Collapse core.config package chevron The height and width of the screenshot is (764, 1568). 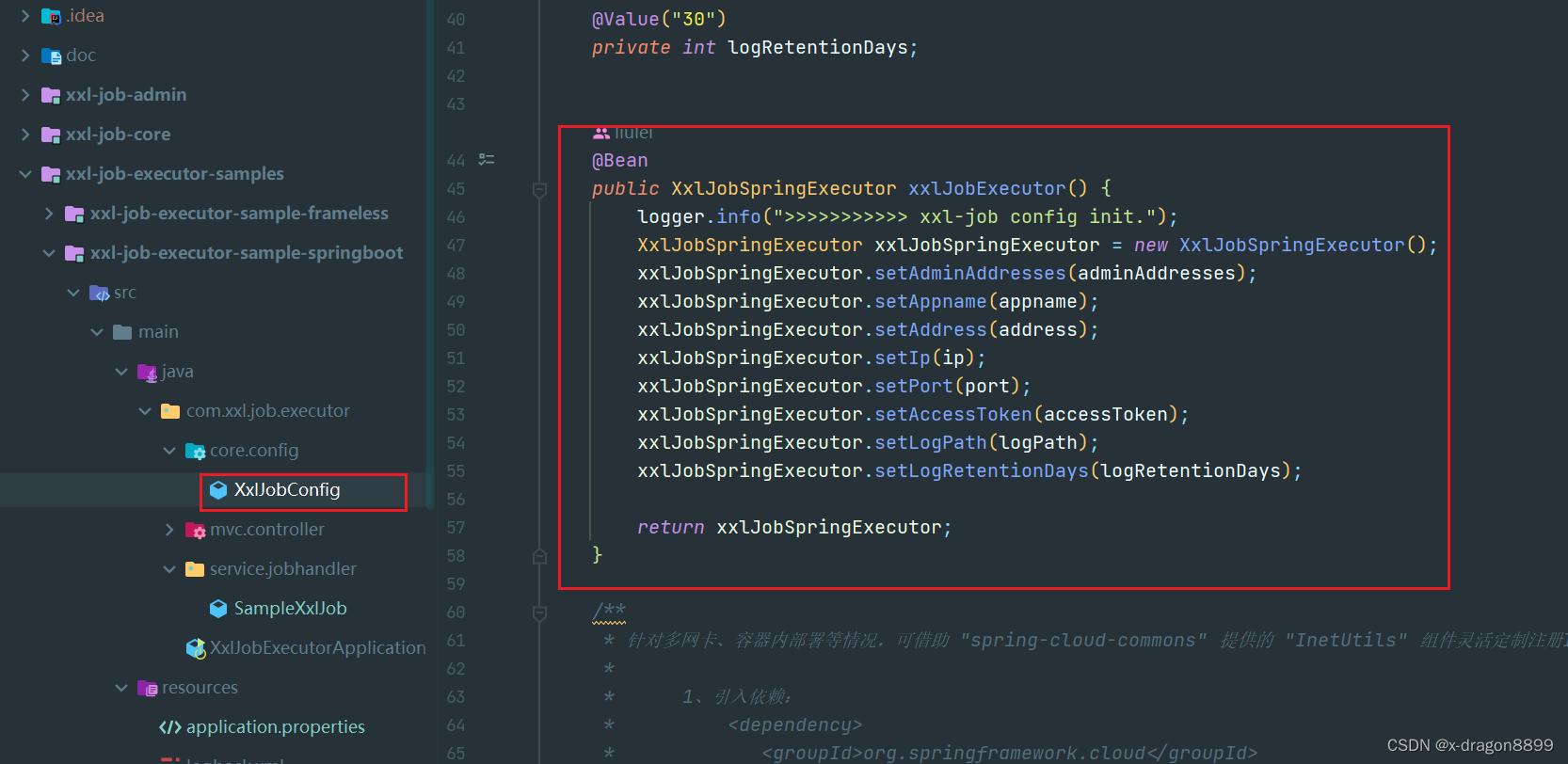click(169, 451)
